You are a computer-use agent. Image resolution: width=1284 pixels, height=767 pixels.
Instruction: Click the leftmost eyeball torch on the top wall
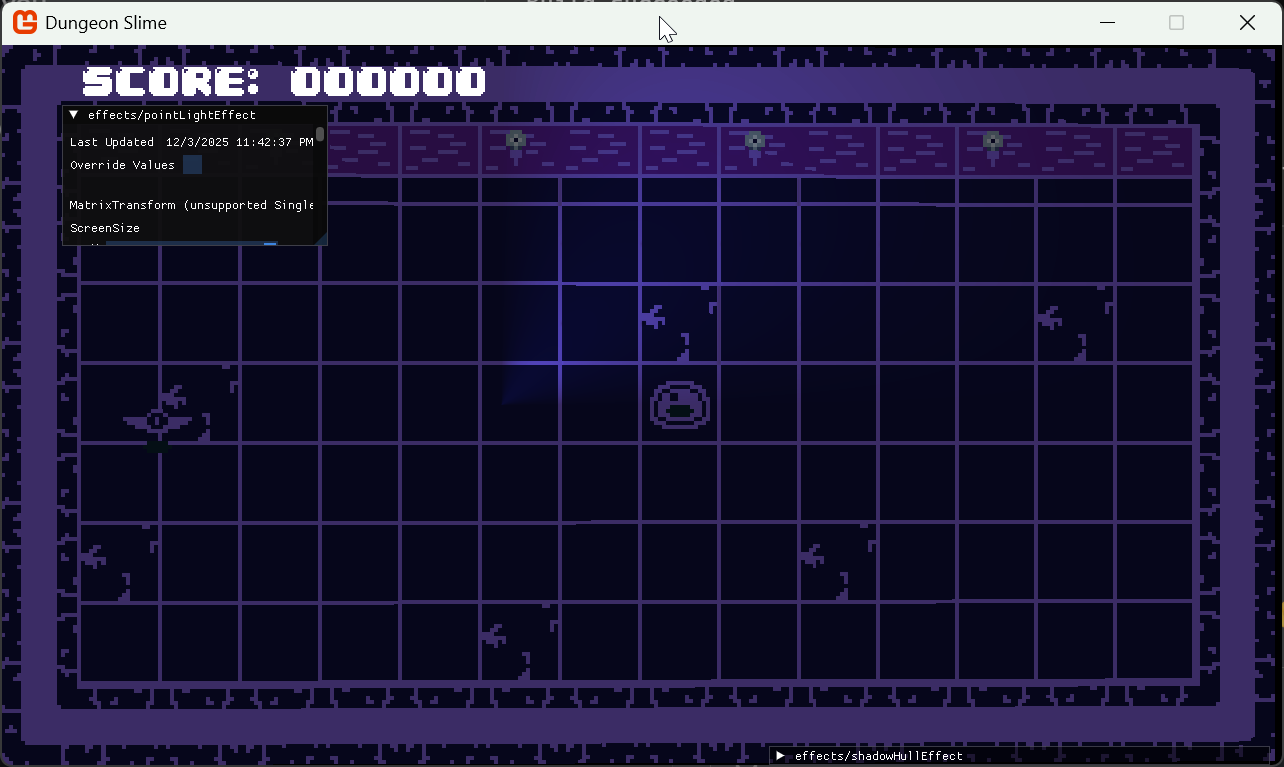(516, 141)
